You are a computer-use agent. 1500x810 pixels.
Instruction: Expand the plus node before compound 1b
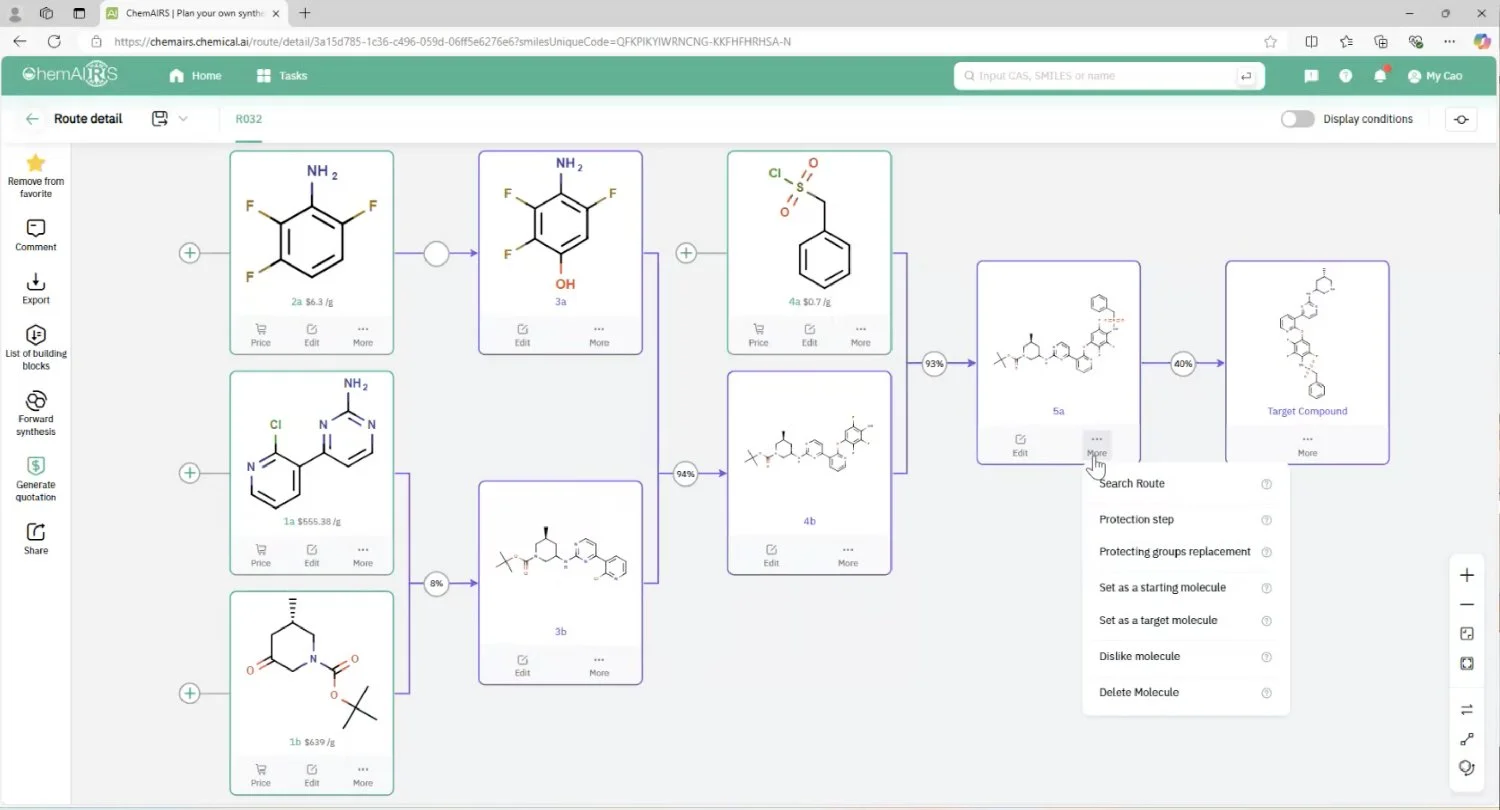pyautogui.click(x=189, y=693)
